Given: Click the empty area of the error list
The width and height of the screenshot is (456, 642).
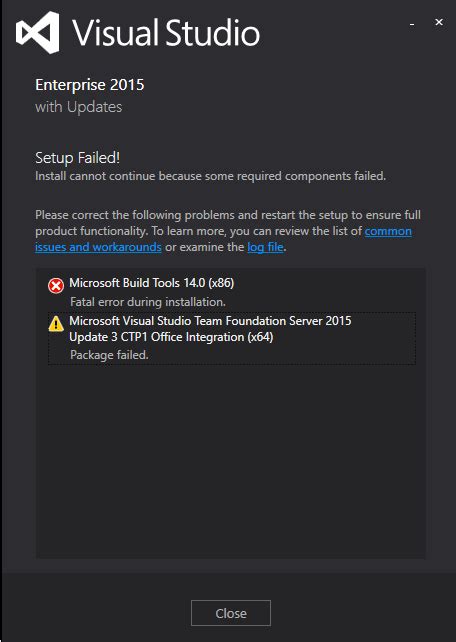Looking at the screenshot, I should point(231,459).
